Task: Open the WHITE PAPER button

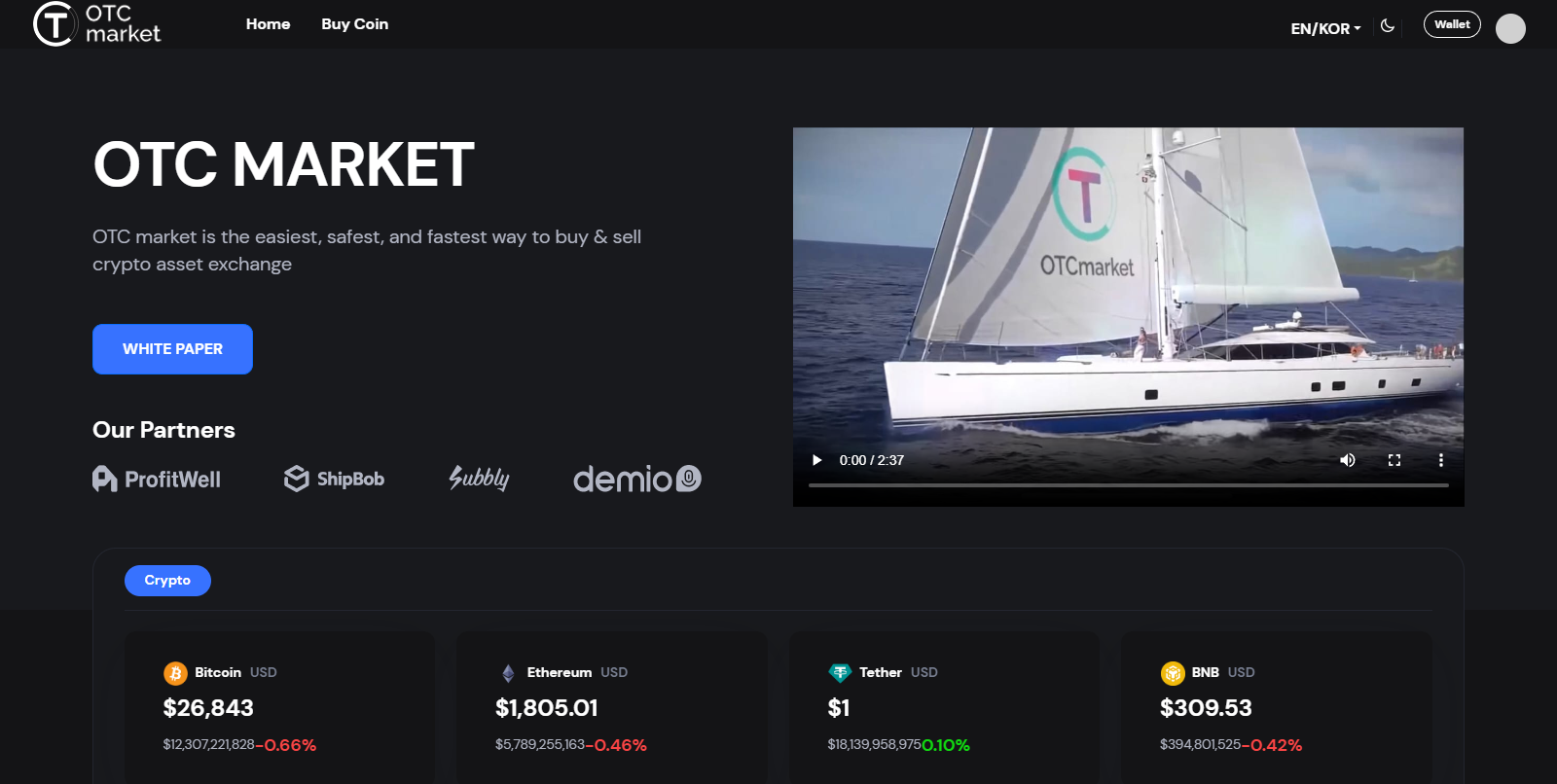Action: [172, 349]
